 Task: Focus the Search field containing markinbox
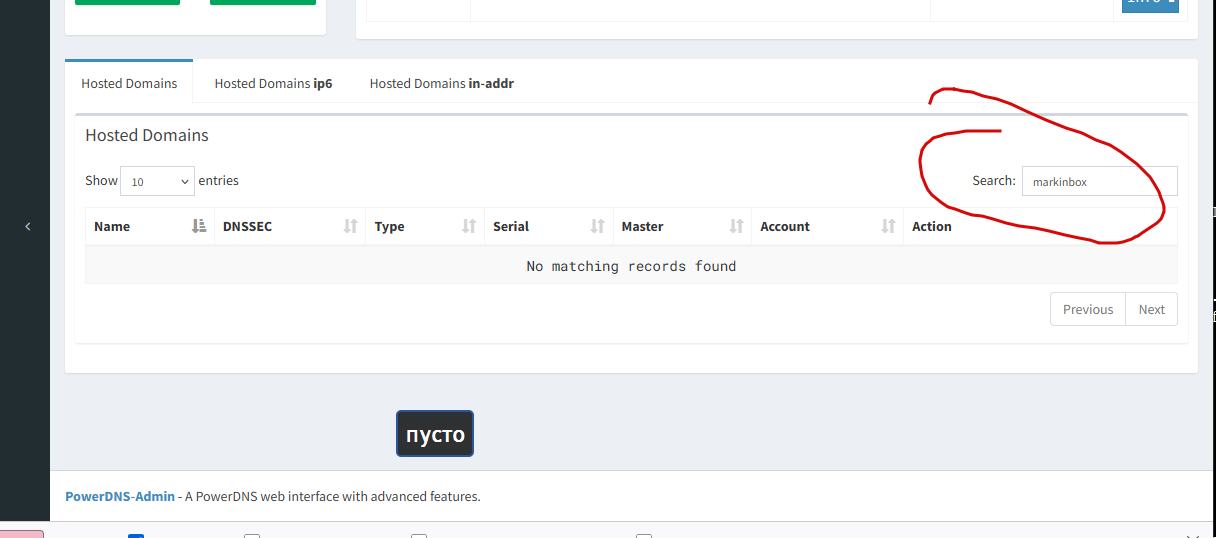(1098, 181)
